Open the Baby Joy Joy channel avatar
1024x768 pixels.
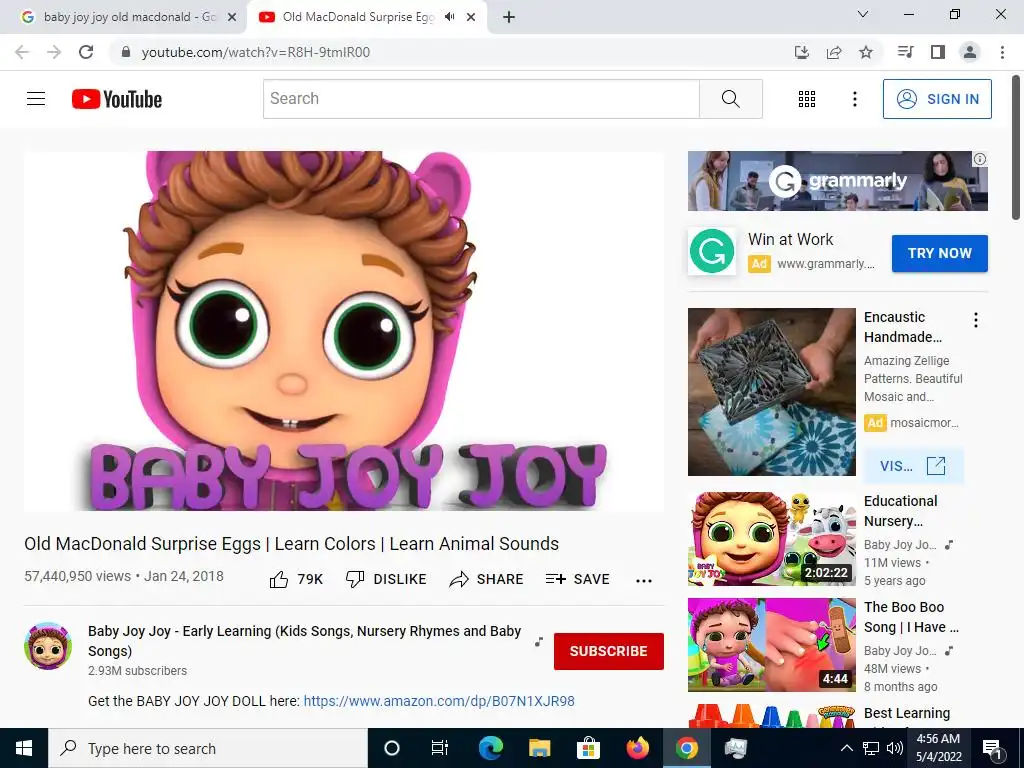tap(48, 646)
